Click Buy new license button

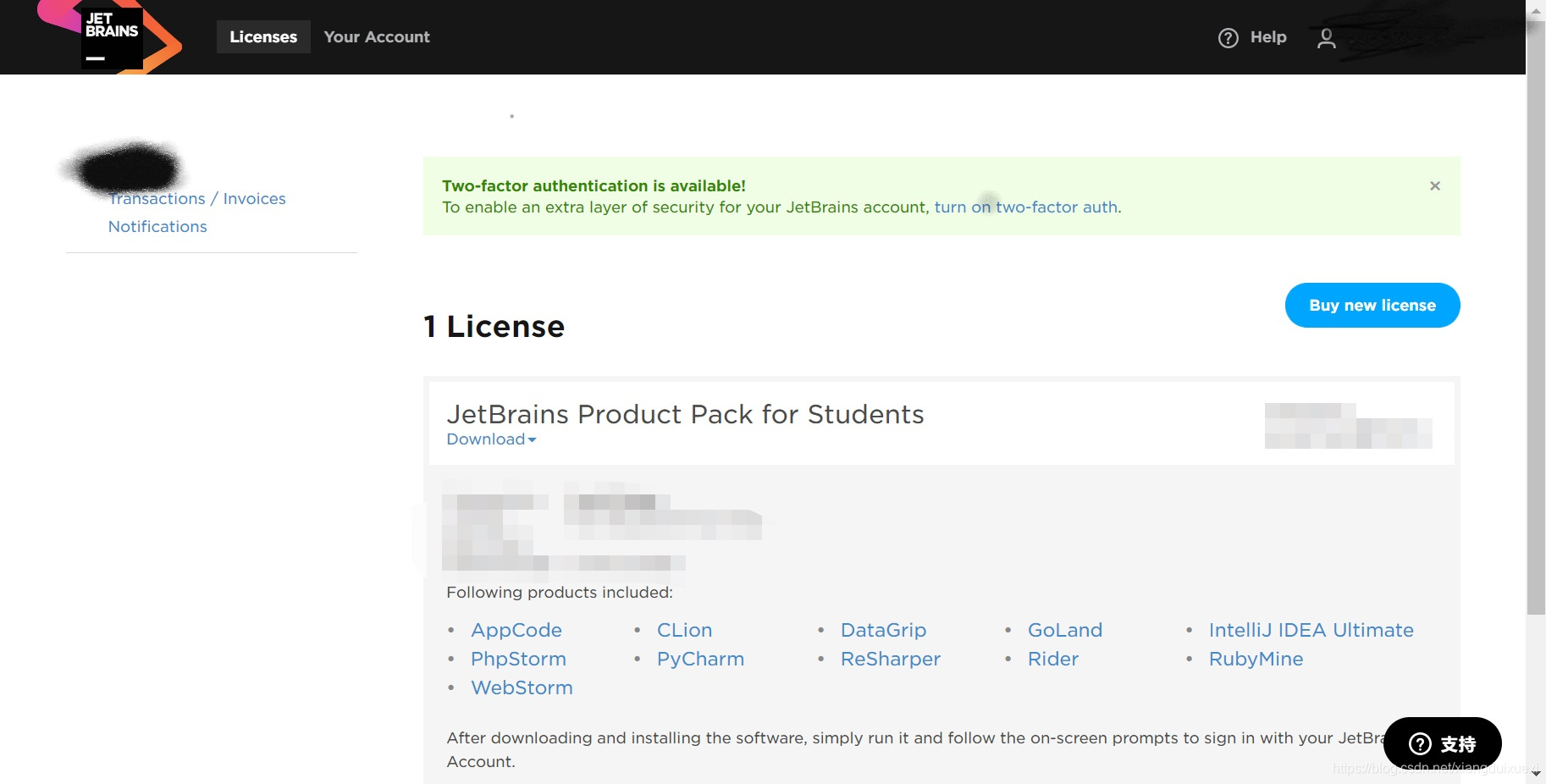point(1372,305)
